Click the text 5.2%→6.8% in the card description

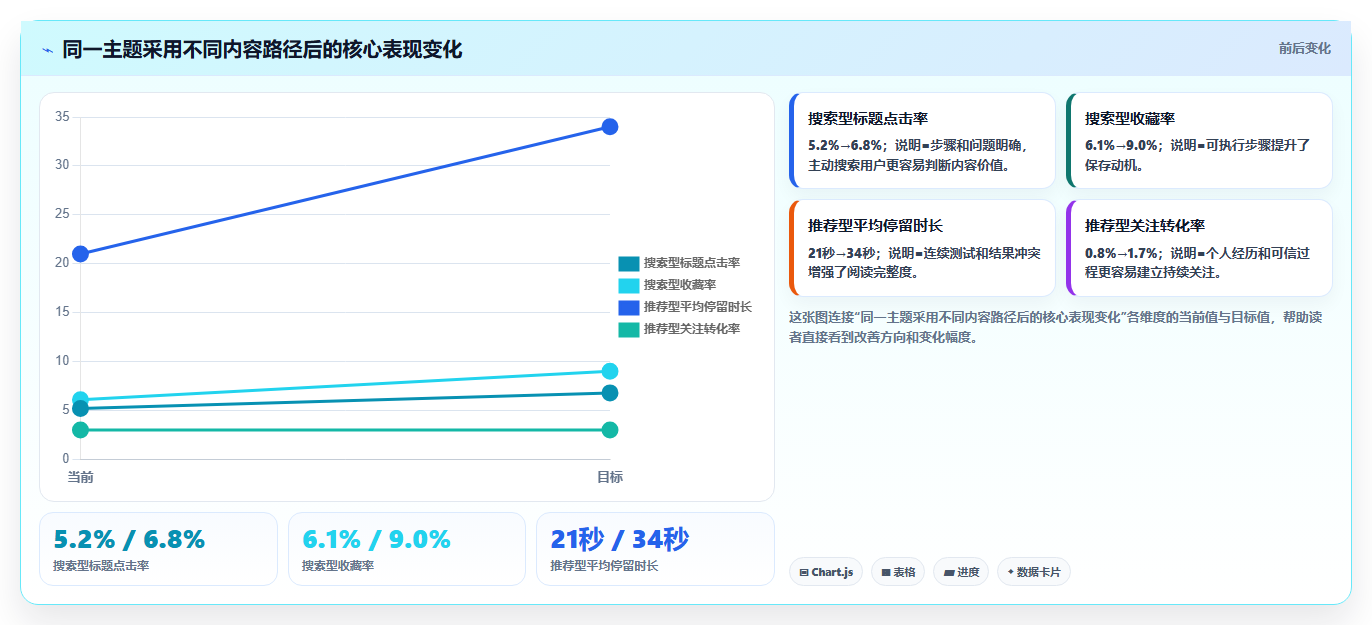tap(845, 145)
